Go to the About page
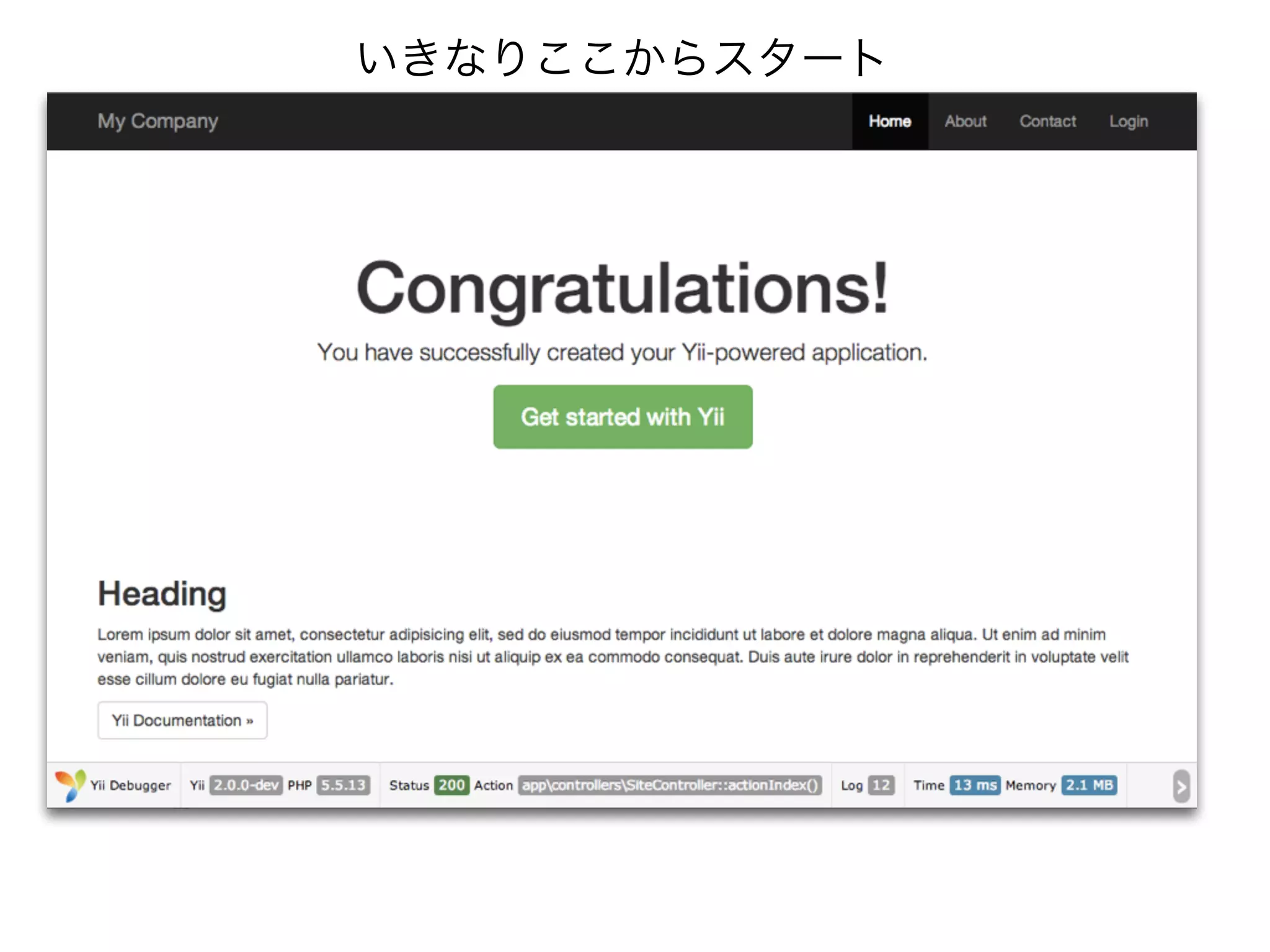This screenshot has height=952, width=1270. click(965, 121)
